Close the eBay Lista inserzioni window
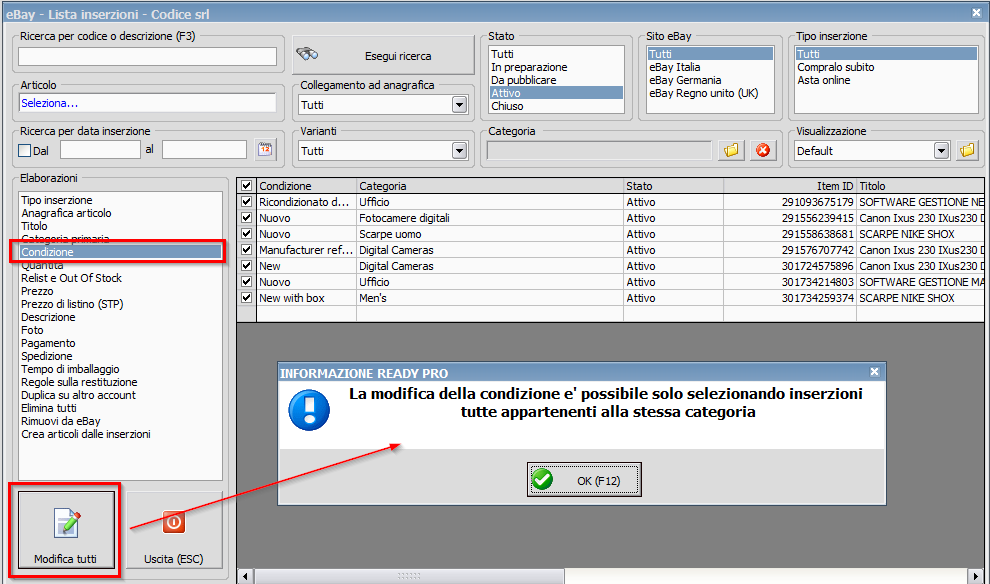This screenshot has height=584, width=990. pos(976,12)
